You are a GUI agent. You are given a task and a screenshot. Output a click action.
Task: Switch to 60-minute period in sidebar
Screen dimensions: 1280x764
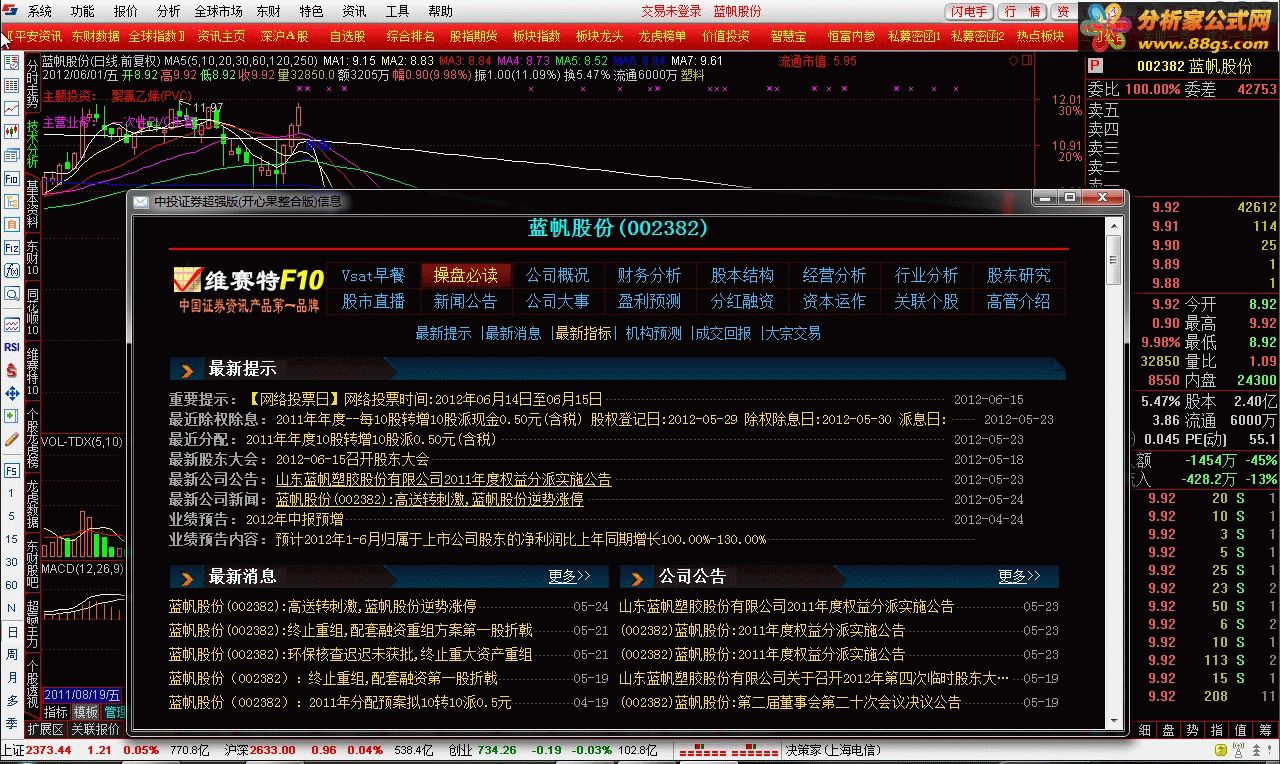pyautogui.click(x=12, y=585)
